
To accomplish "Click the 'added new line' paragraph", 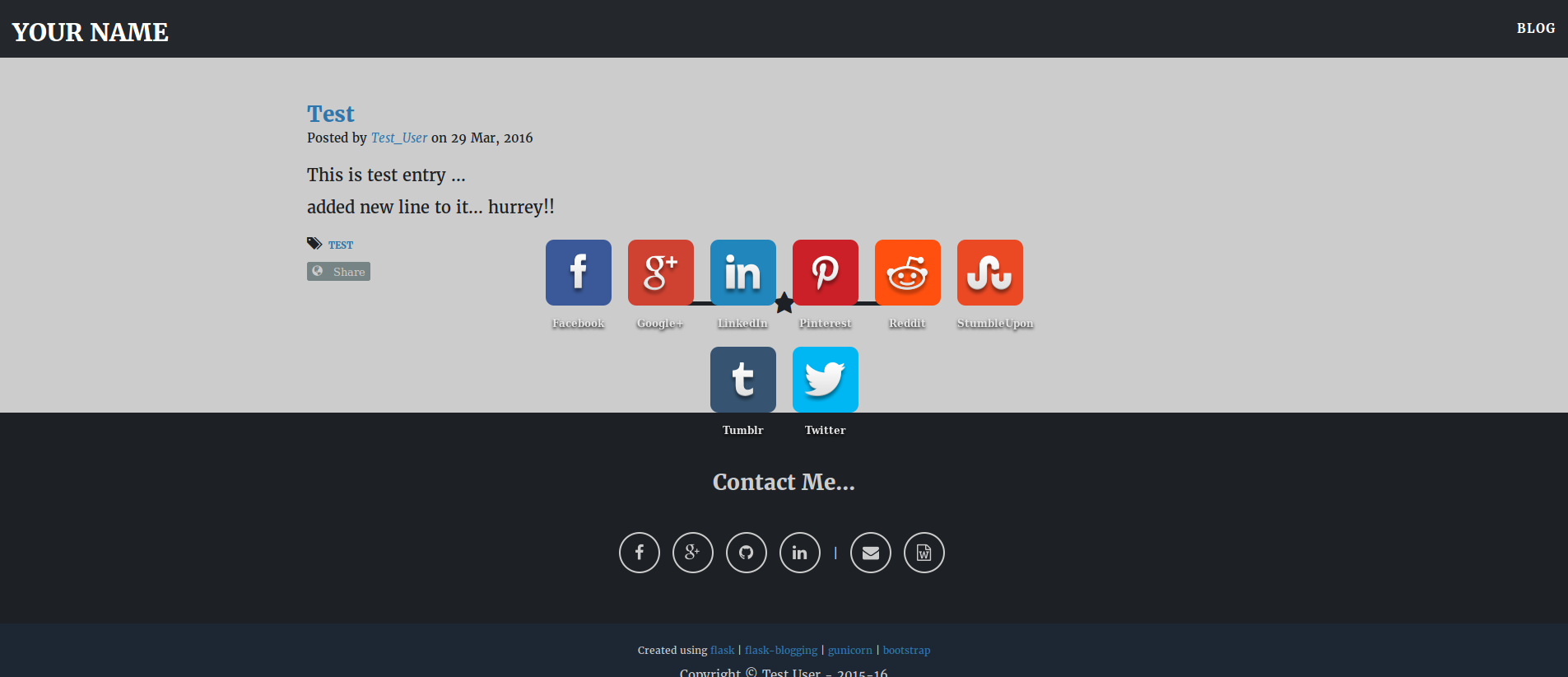I will tap(430, 207).
